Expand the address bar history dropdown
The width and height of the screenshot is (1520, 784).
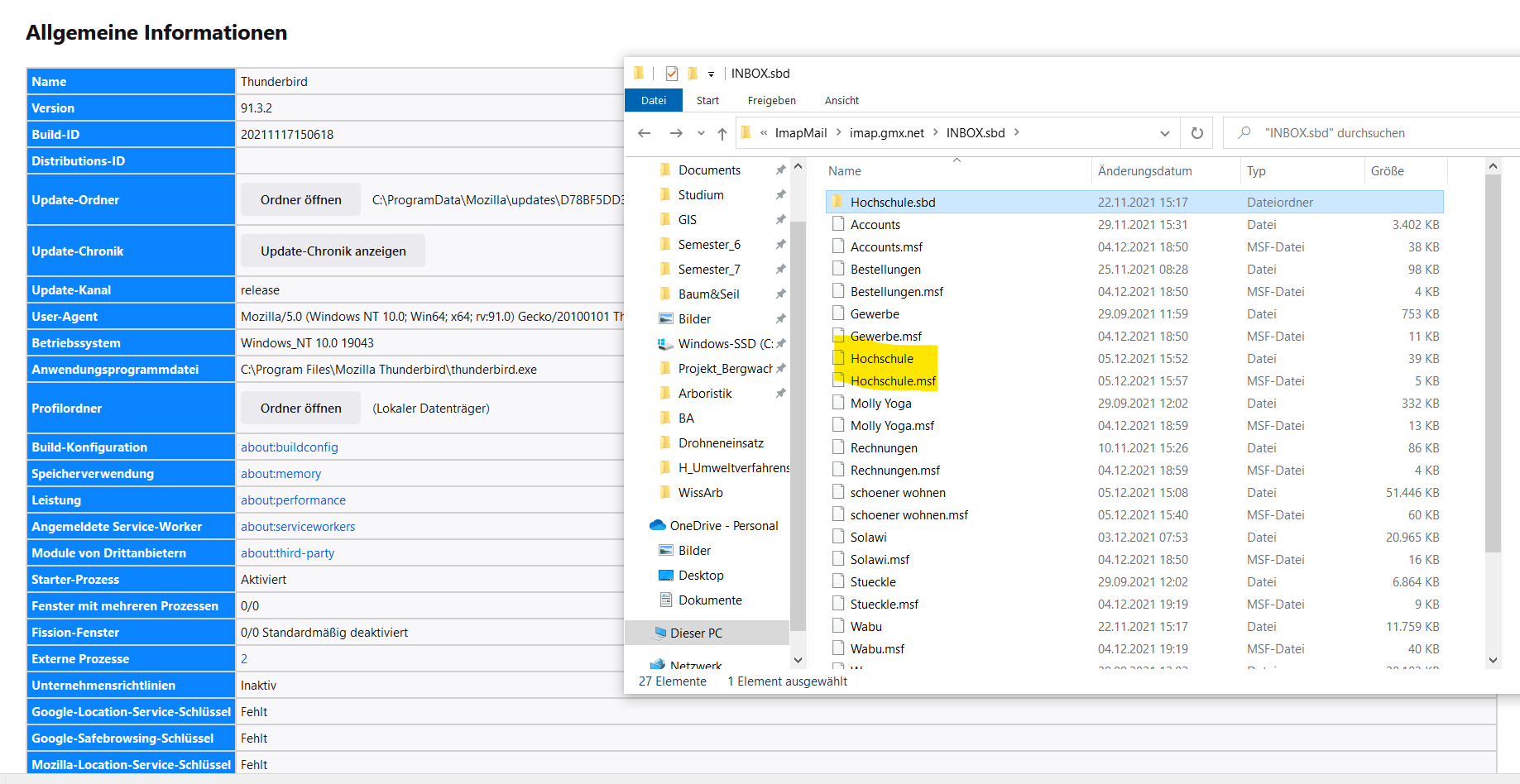click(x=1164, y=133)
